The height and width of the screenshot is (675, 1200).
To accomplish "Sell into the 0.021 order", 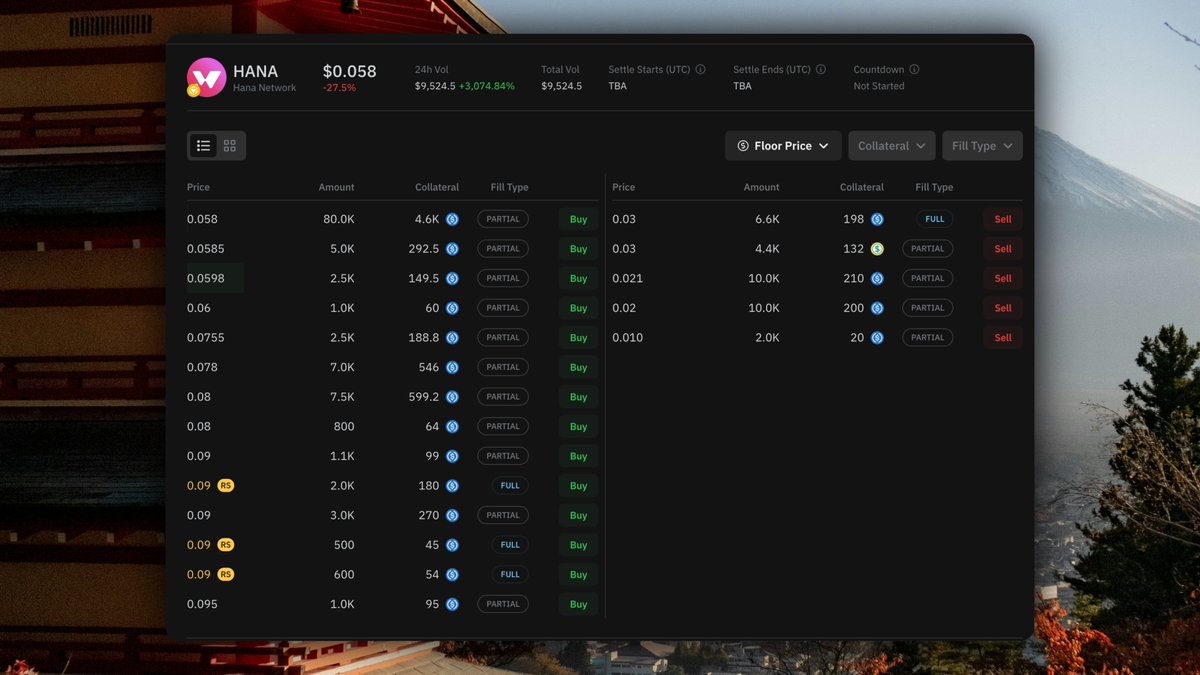I will [1003, 278].
